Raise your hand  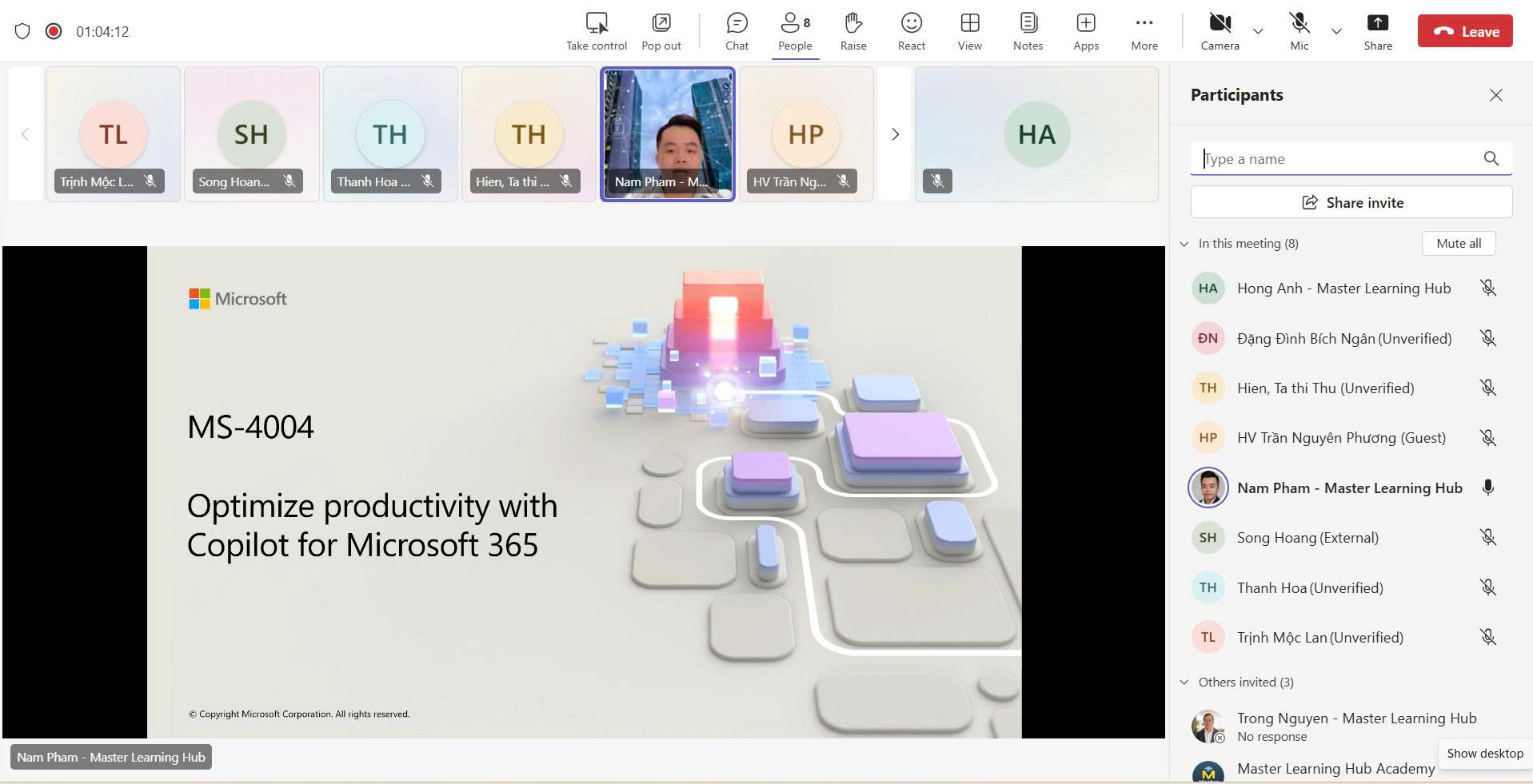[853, 32]
